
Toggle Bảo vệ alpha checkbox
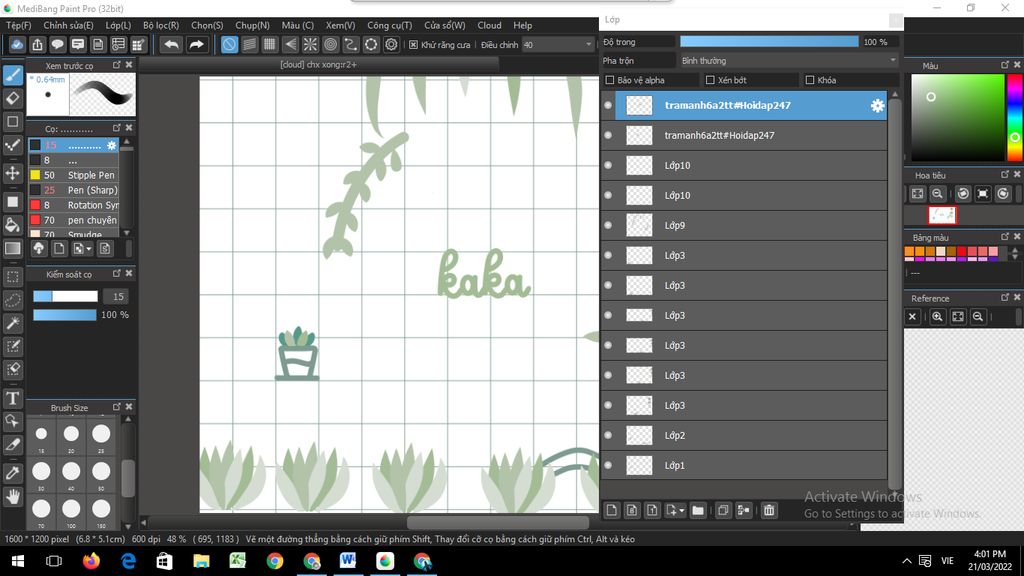click(x=610, y=80)
